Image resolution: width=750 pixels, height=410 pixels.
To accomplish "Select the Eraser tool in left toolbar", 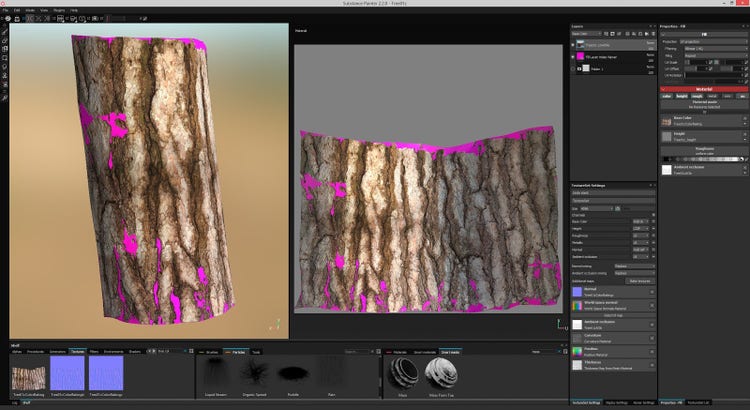I will pyautogui.click(x=5, y=39).
